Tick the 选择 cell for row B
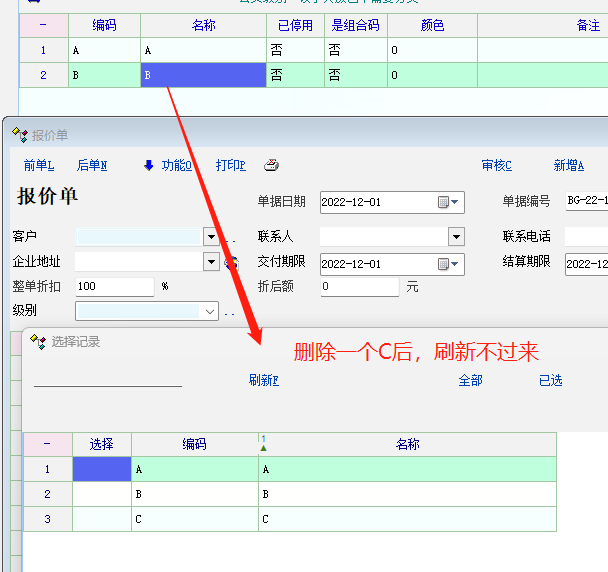 click(102, 494)
